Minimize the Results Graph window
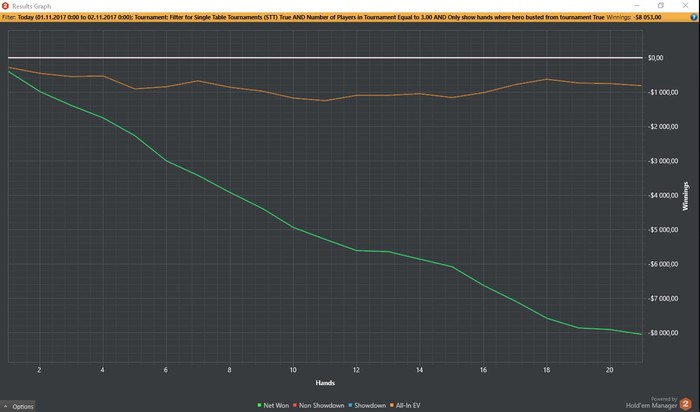700x412 pixels. tap(637, 5)
